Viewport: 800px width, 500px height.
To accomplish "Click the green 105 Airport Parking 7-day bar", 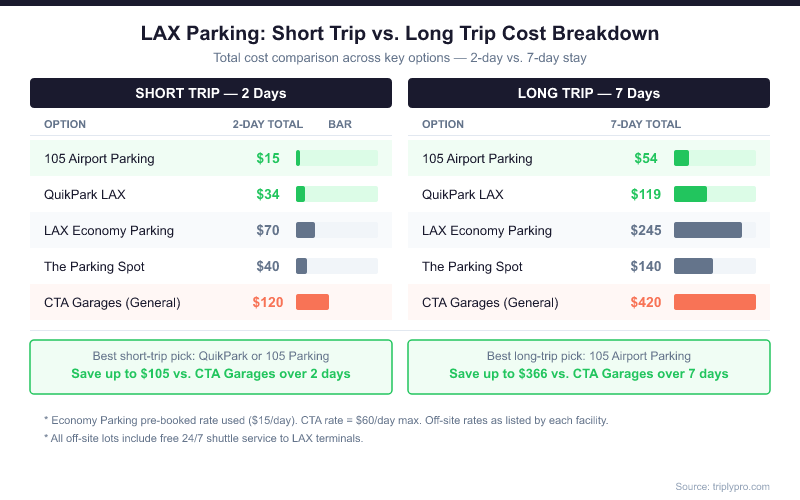I will pos(682,158).
